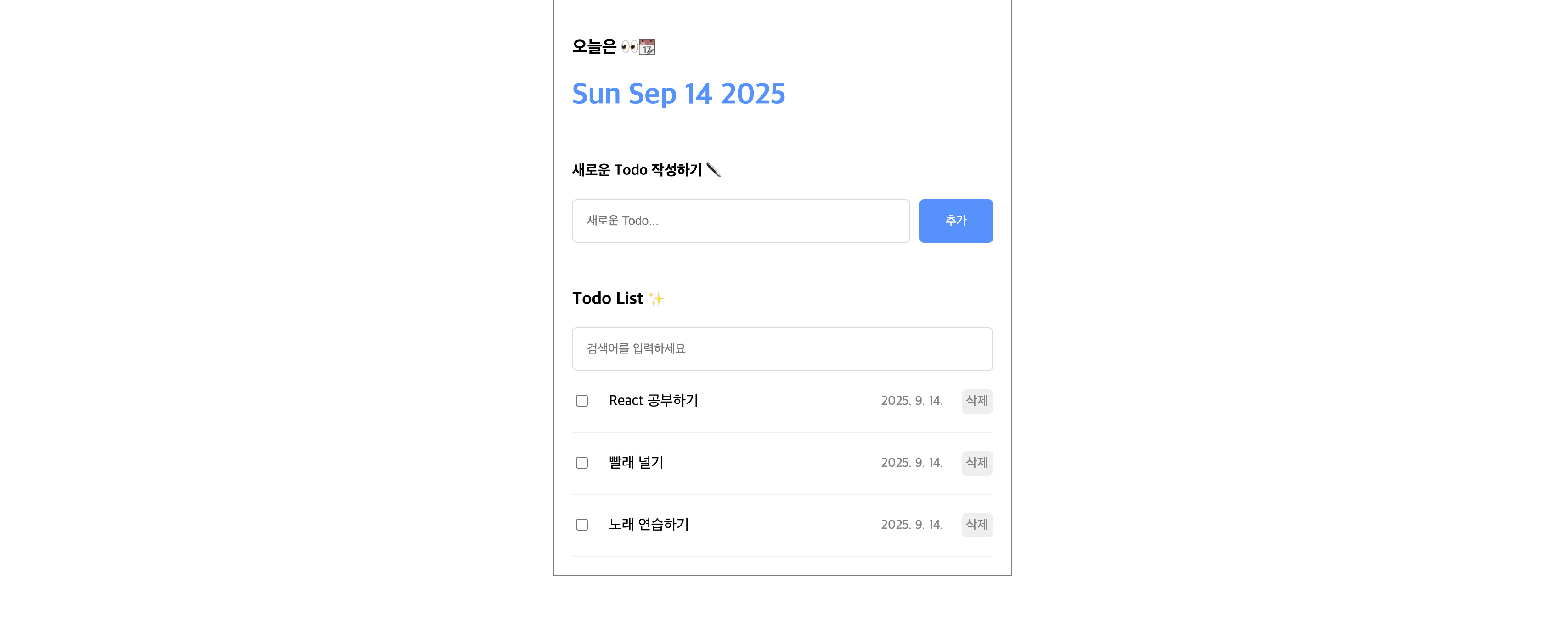
Task: Click 삭제 next to 노래 연습하기
Action: tap(976, 525)
